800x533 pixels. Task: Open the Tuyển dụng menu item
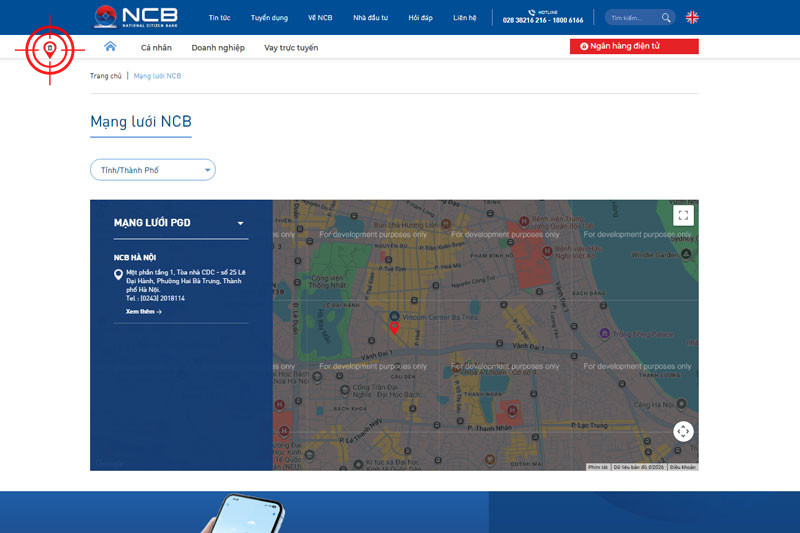pyautogui.click(x=269, y=18)
